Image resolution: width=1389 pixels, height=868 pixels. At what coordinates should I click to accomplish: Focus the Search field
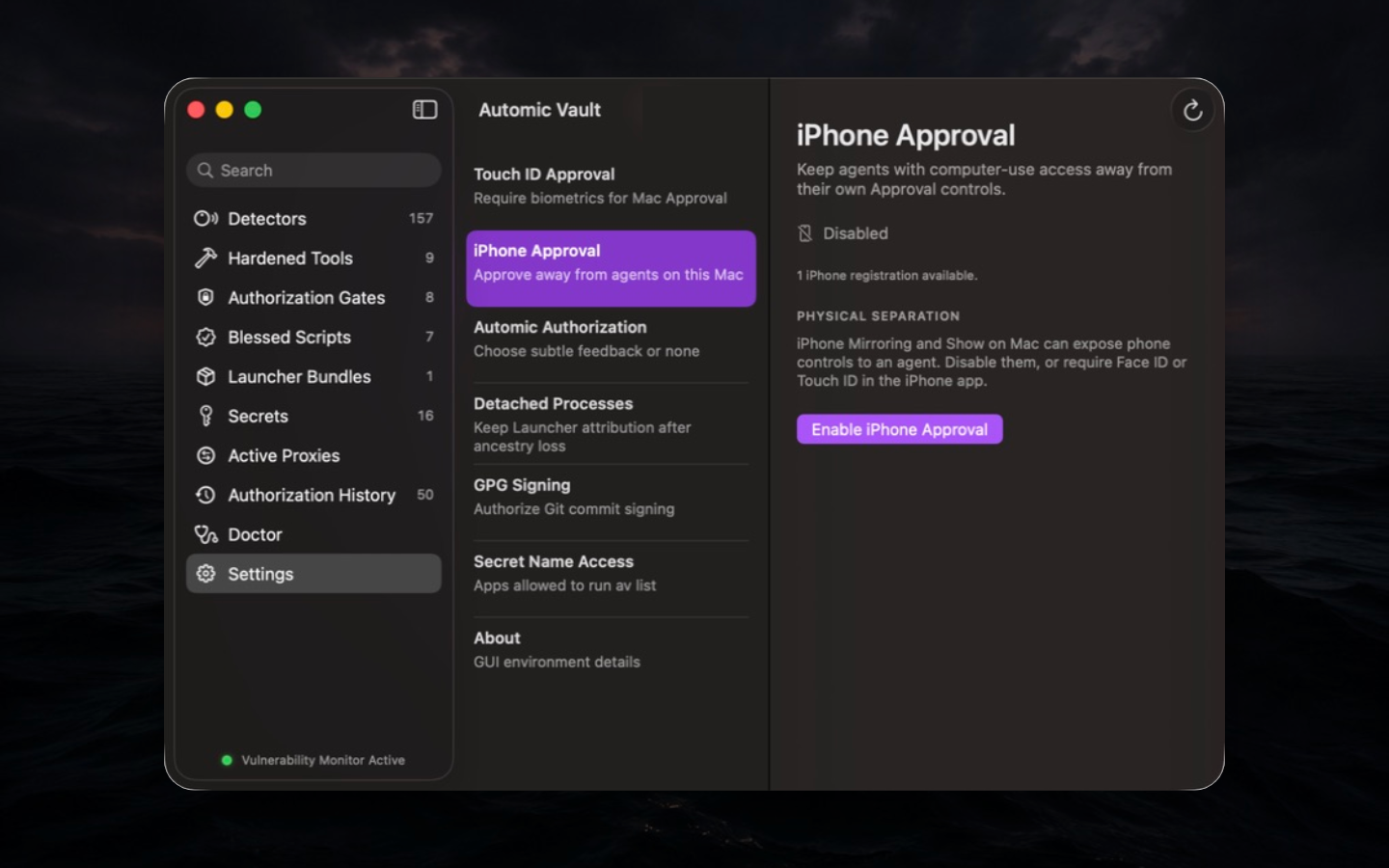click(x=313, y=171)
